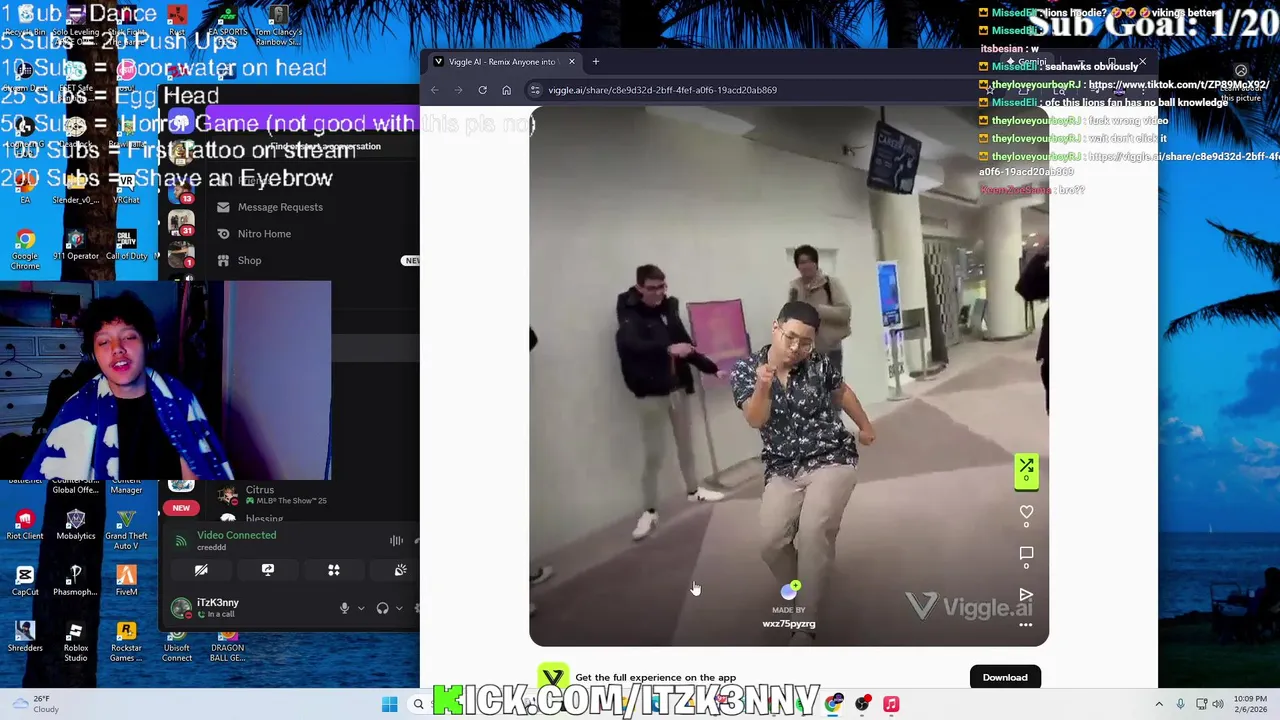Viewport: 1280px width, 720px height.
Task: Open weather widget showing 26°F Cloudy
Action: tap(34, 704)
